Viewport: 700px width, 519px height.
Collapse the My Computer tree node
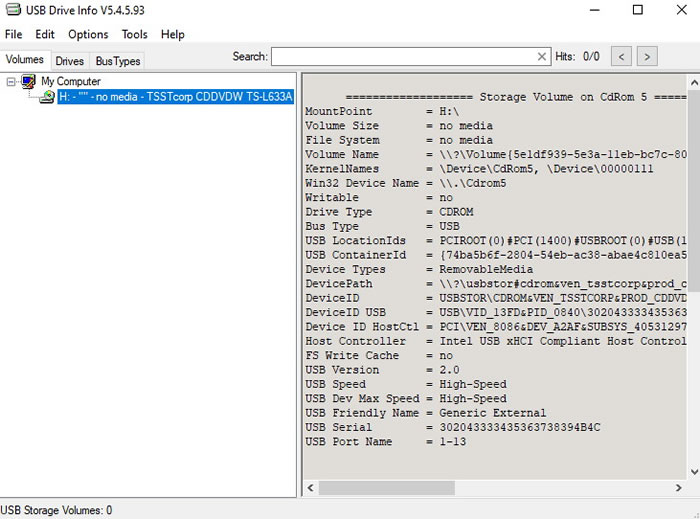[x=12, y=81]
